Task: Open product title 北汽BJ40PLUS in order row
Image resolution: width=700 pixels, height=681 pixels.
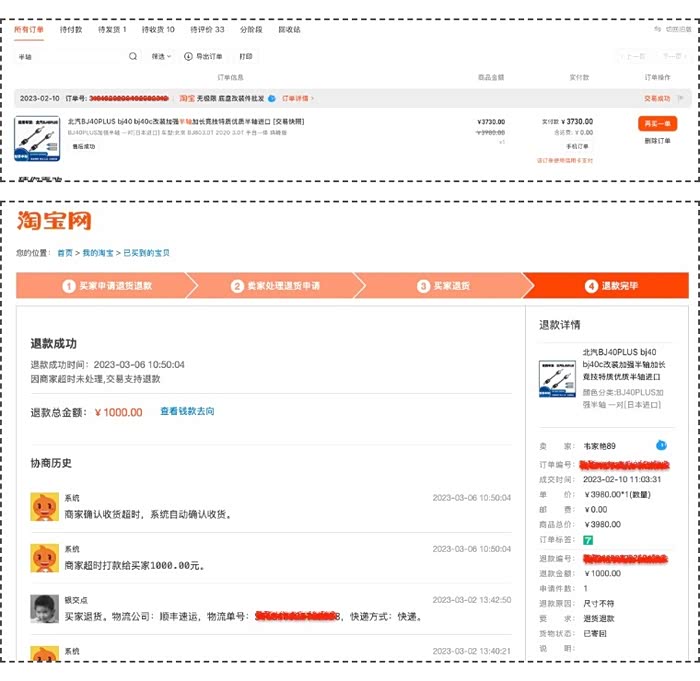Action: [186, 121]
